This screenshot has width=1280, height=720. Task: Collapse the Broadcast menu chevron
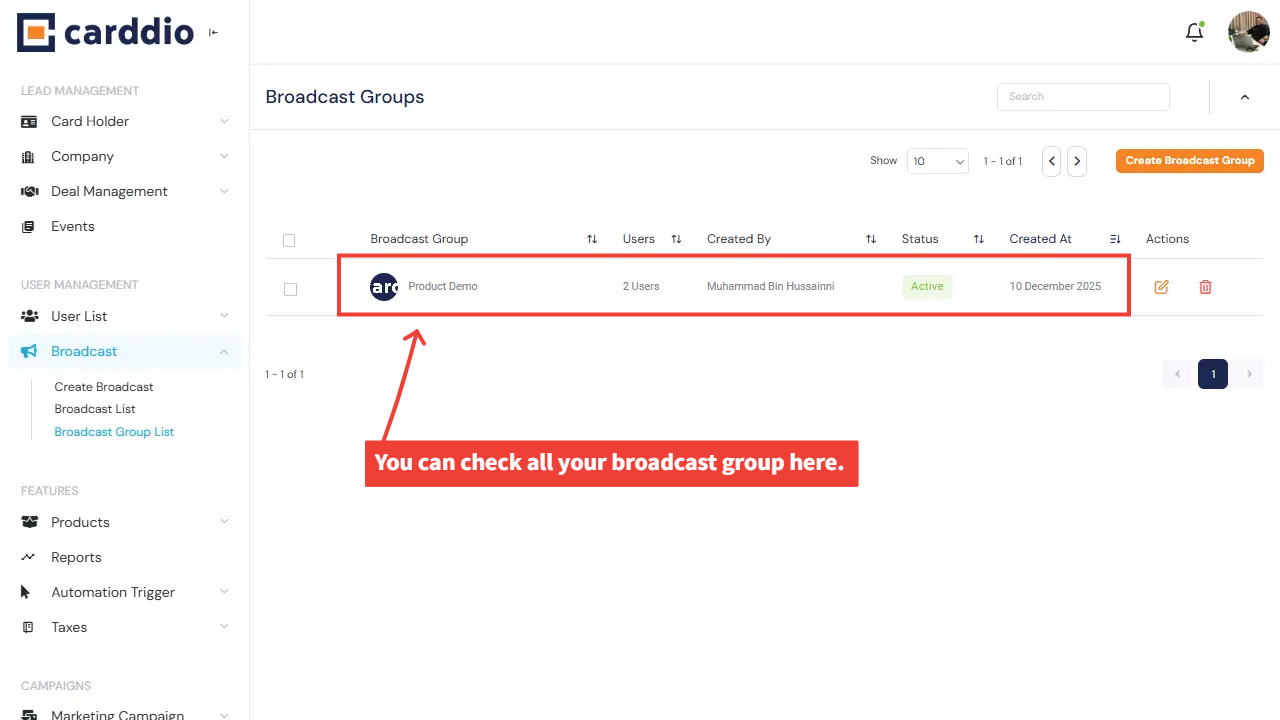click(x=226, y=351)
